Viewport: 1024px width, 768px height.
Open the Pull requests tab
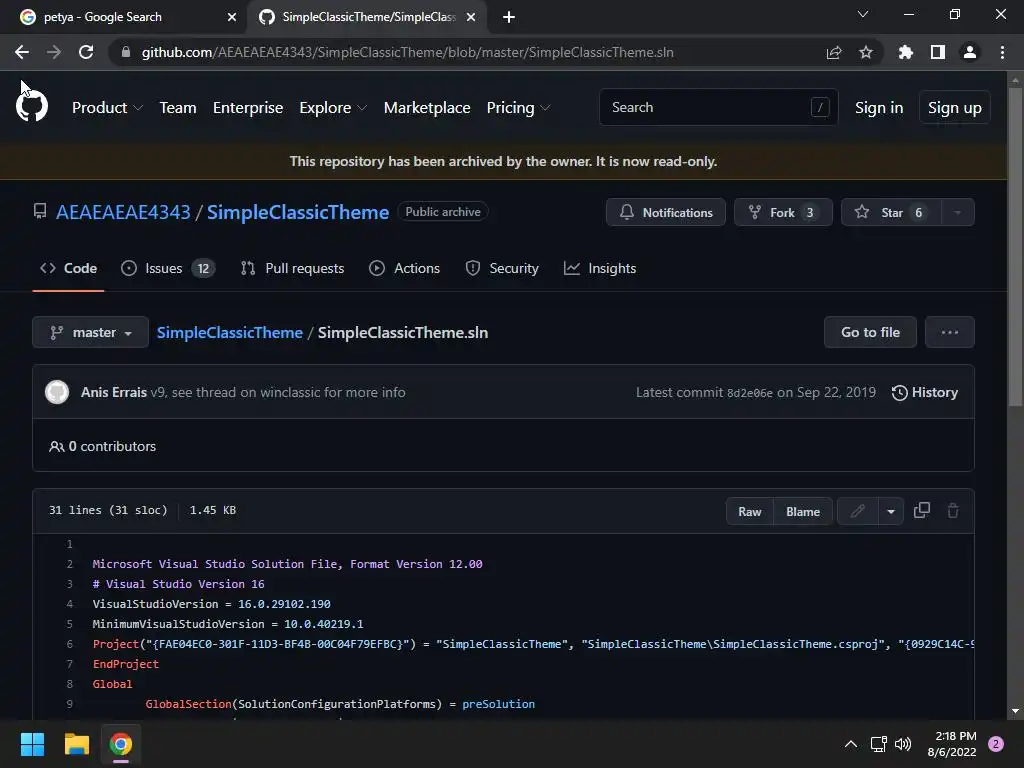point(292,268)
